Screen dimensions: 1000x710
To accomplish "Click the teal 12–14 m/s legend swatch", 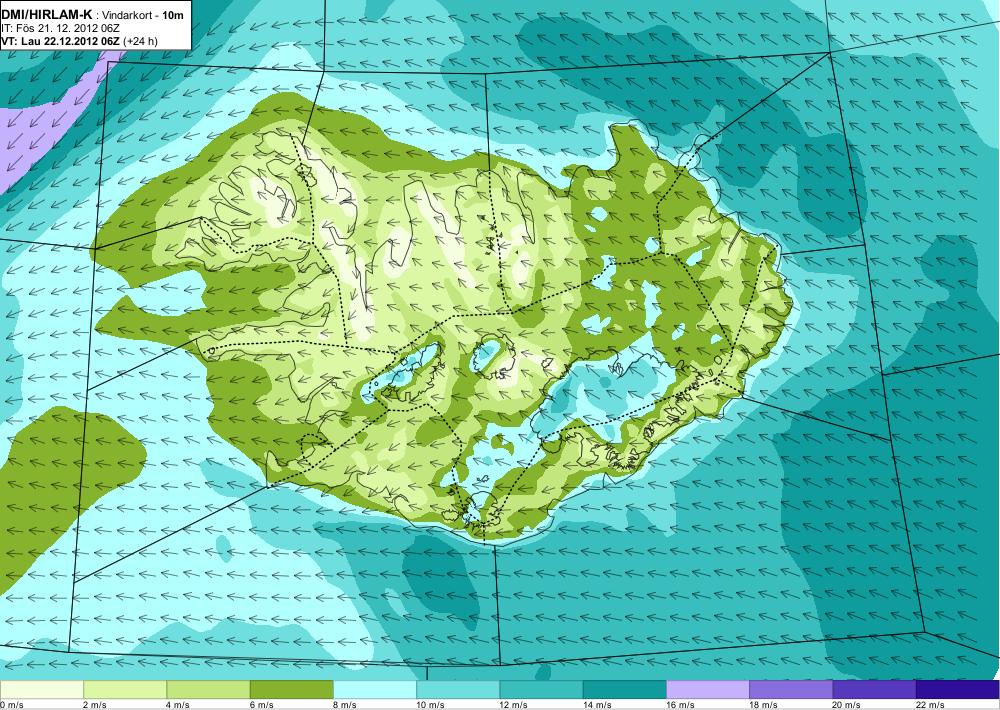I will 541,690.
